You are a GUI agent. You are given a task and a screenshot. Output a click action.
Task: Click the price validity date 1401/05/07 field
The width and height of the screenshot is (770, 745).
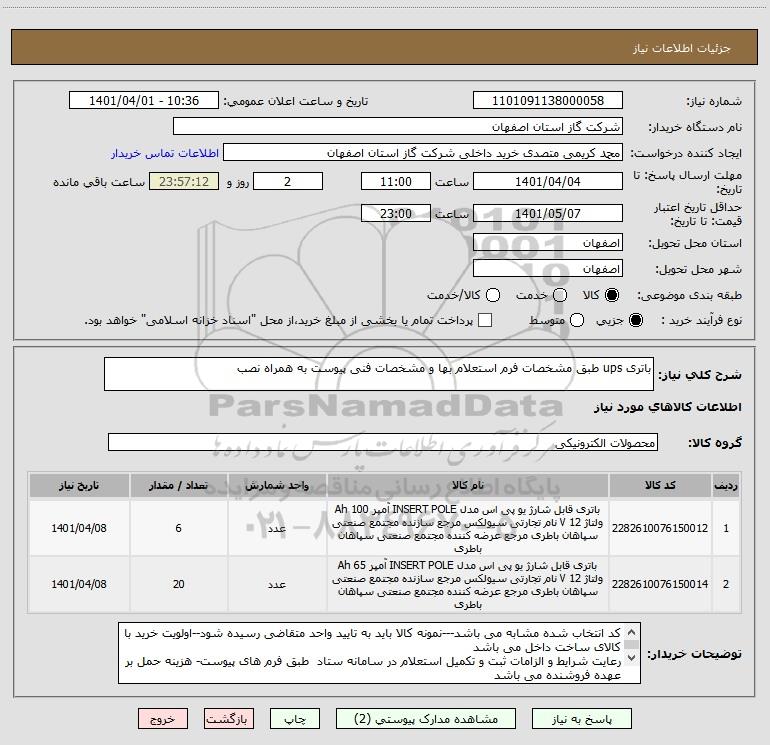click(x=548, y=213)
